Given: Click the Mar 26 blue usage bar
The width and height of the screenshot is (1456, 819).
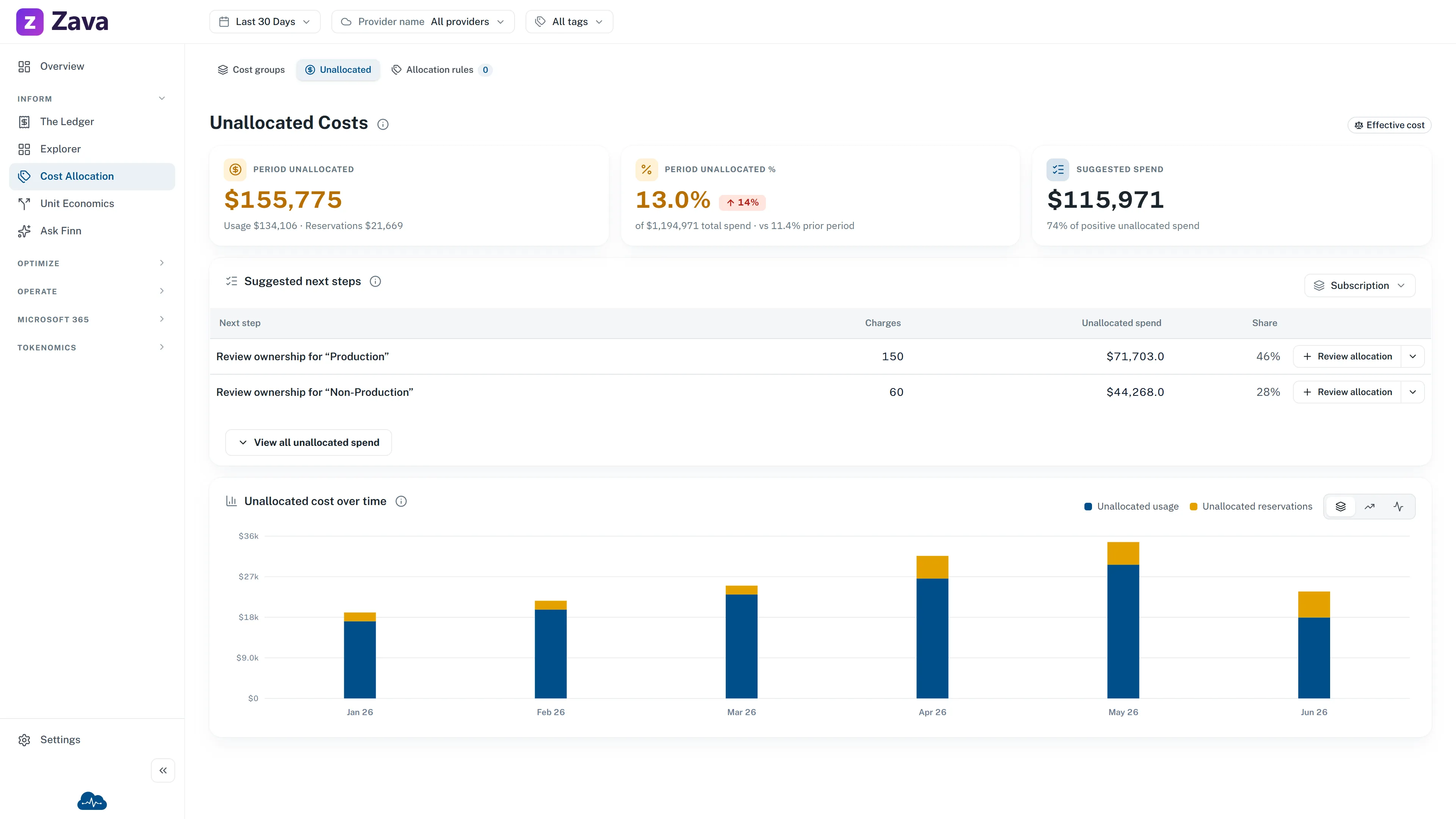Looking at the screenshot, I should pyautogui.click(x=742, y=646).
